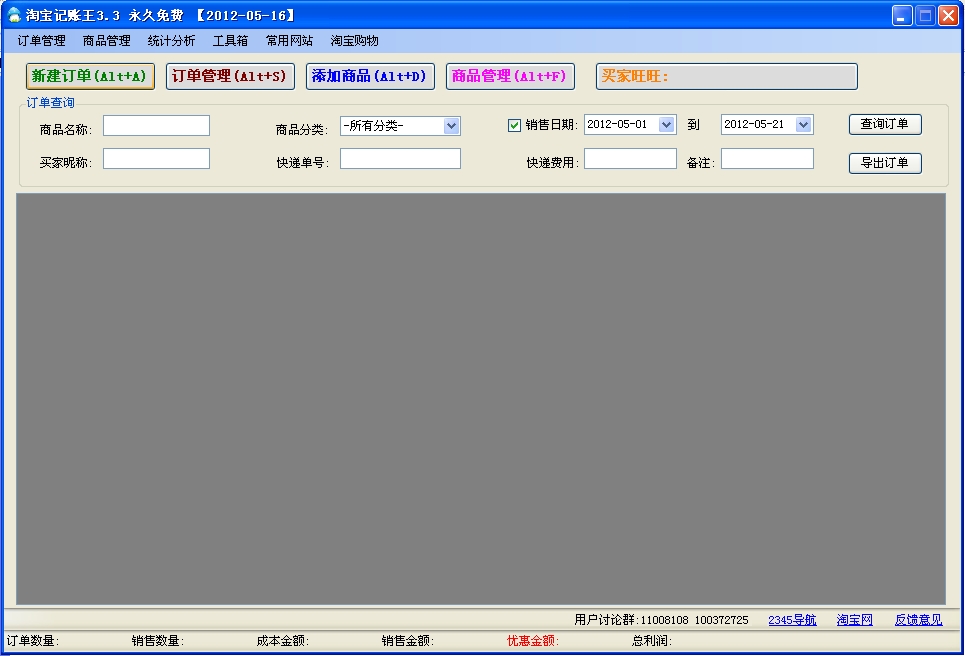
Task: Click 成本金额 status label
Action: pos(282,641)
